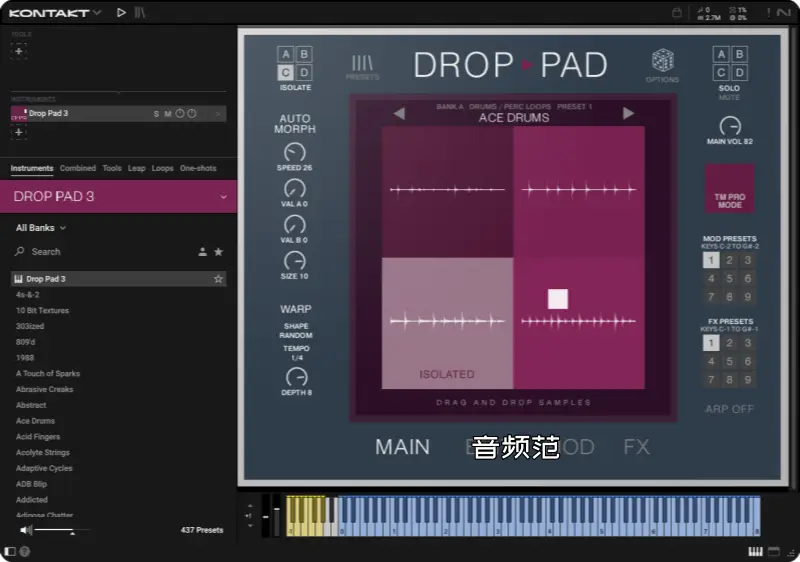Isolate pad D
The width and height of the screenshot is (800, 562).
pos(304,73)
